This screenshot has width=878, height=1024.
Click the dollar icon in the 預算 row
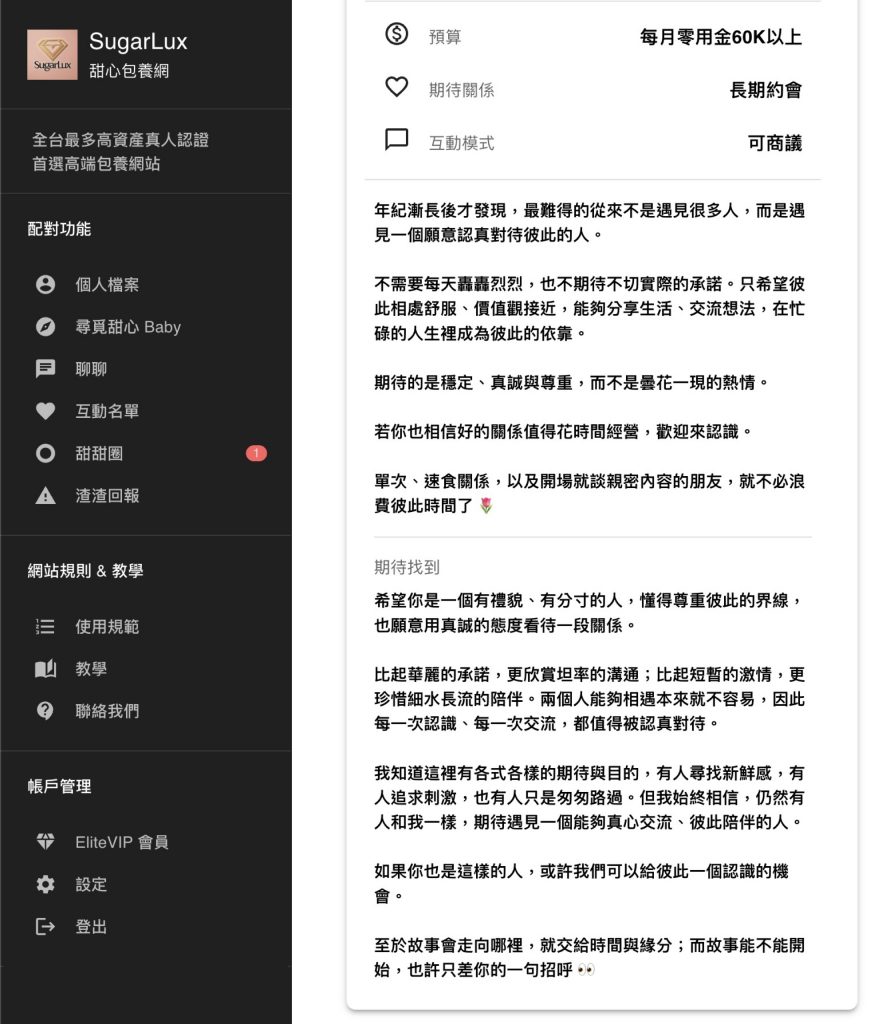pos(397,33)
